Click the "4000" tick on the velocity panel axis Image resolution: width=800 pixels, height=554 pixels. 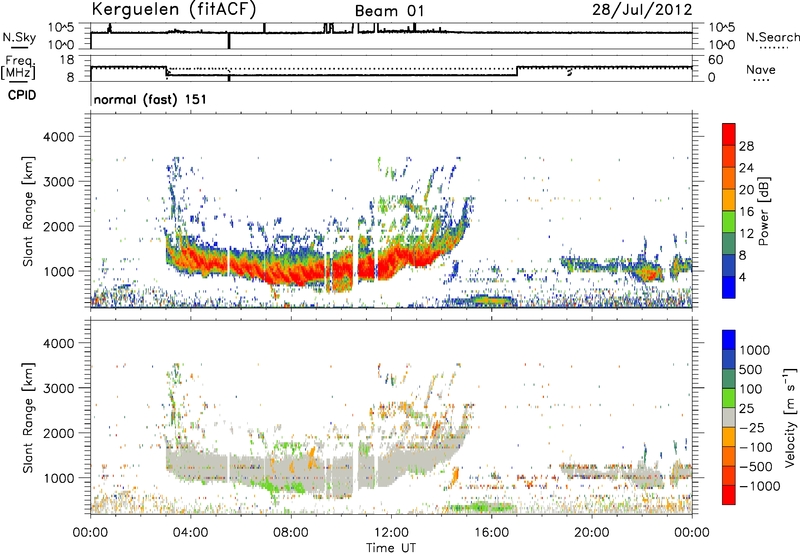[x=58, y=343]
